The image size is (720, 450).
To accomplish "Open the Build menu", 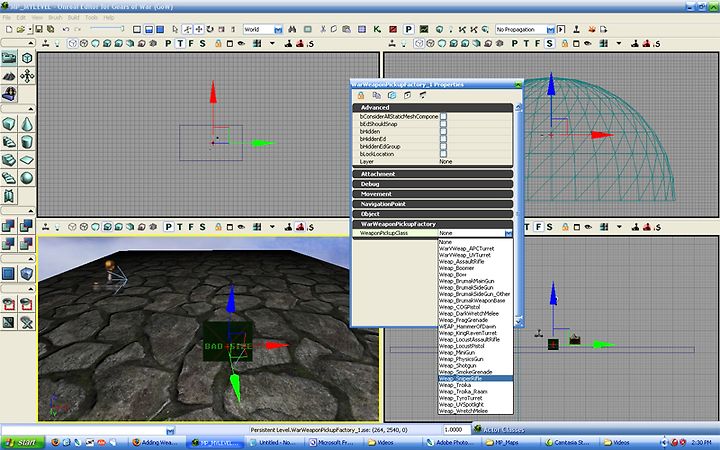I will [73, 17].
